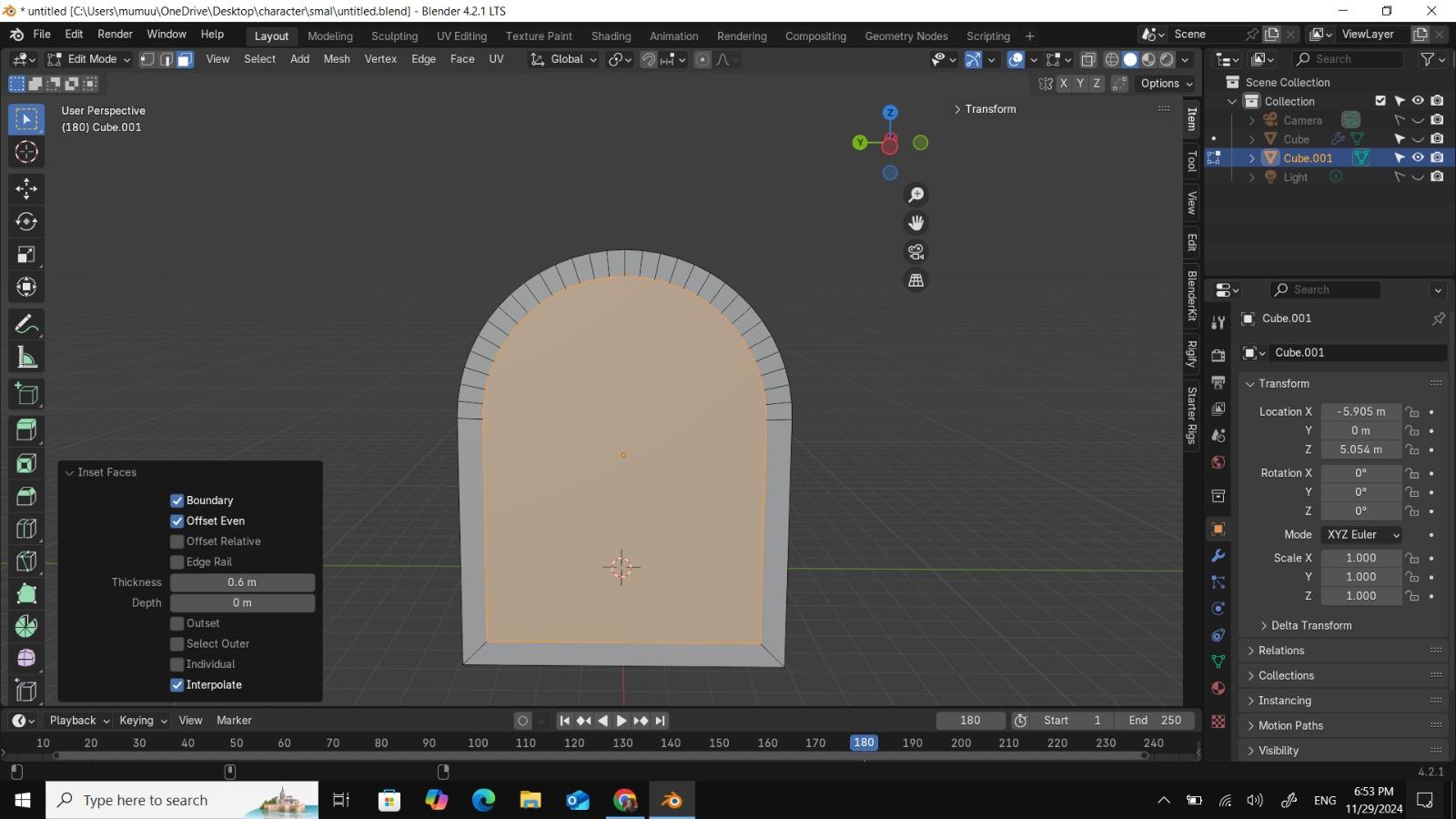
Task: Select the Bevel tool
Action: click(x=26, y=496)
